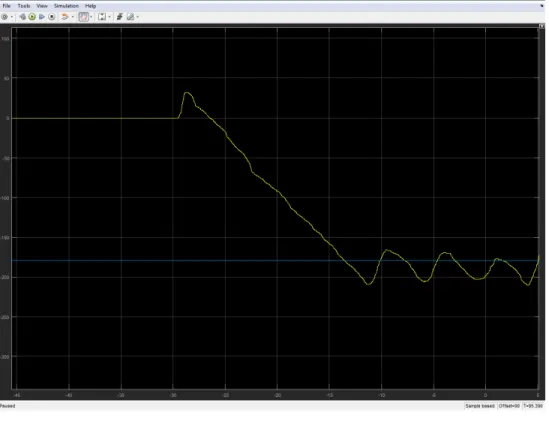549x421 pixels.
Task: Expand the configuration gear dropdown arrow
Action: pos(12,17)
